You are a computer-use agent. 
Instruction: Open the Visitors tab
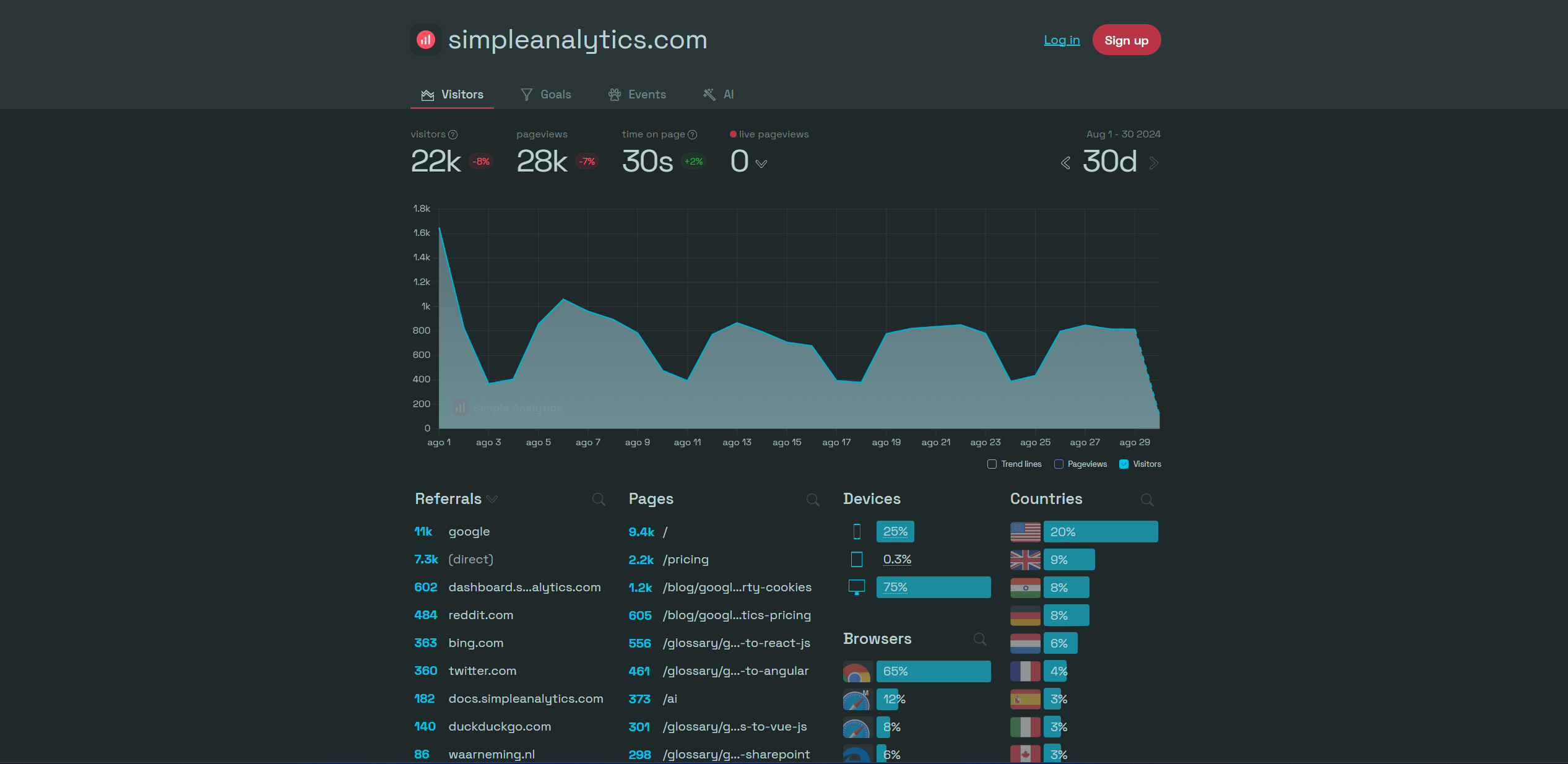[453, 95]
